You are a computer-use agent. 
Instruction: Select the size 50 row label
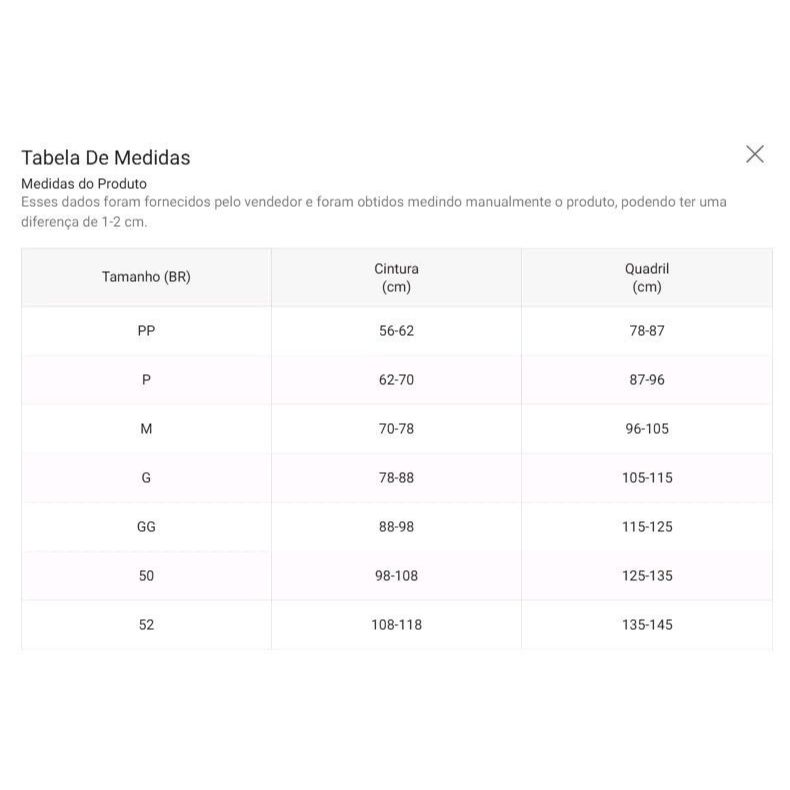coord(146,576)
